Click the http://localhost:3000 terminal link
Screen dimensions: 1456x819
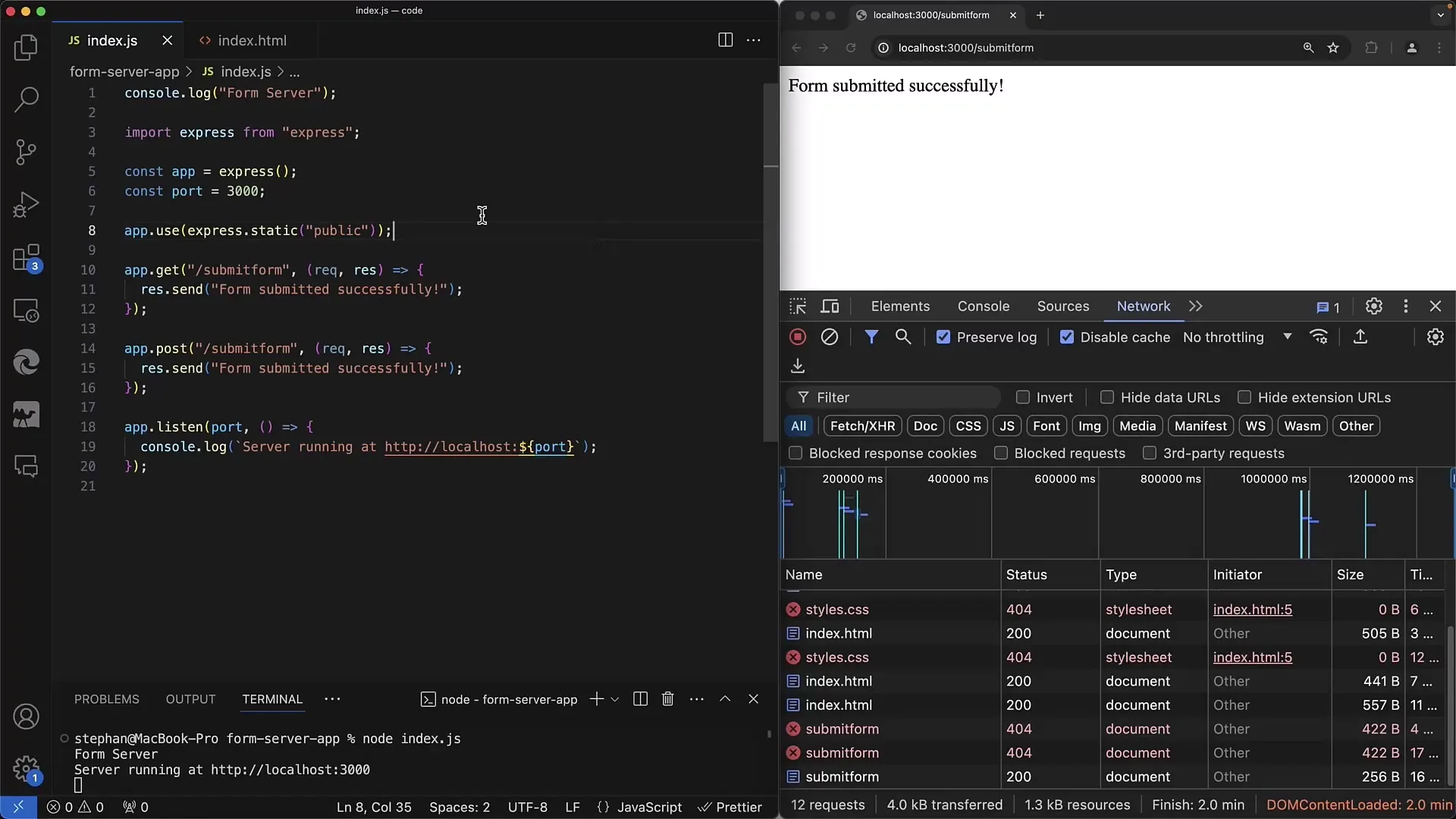[x=290, y=769]
